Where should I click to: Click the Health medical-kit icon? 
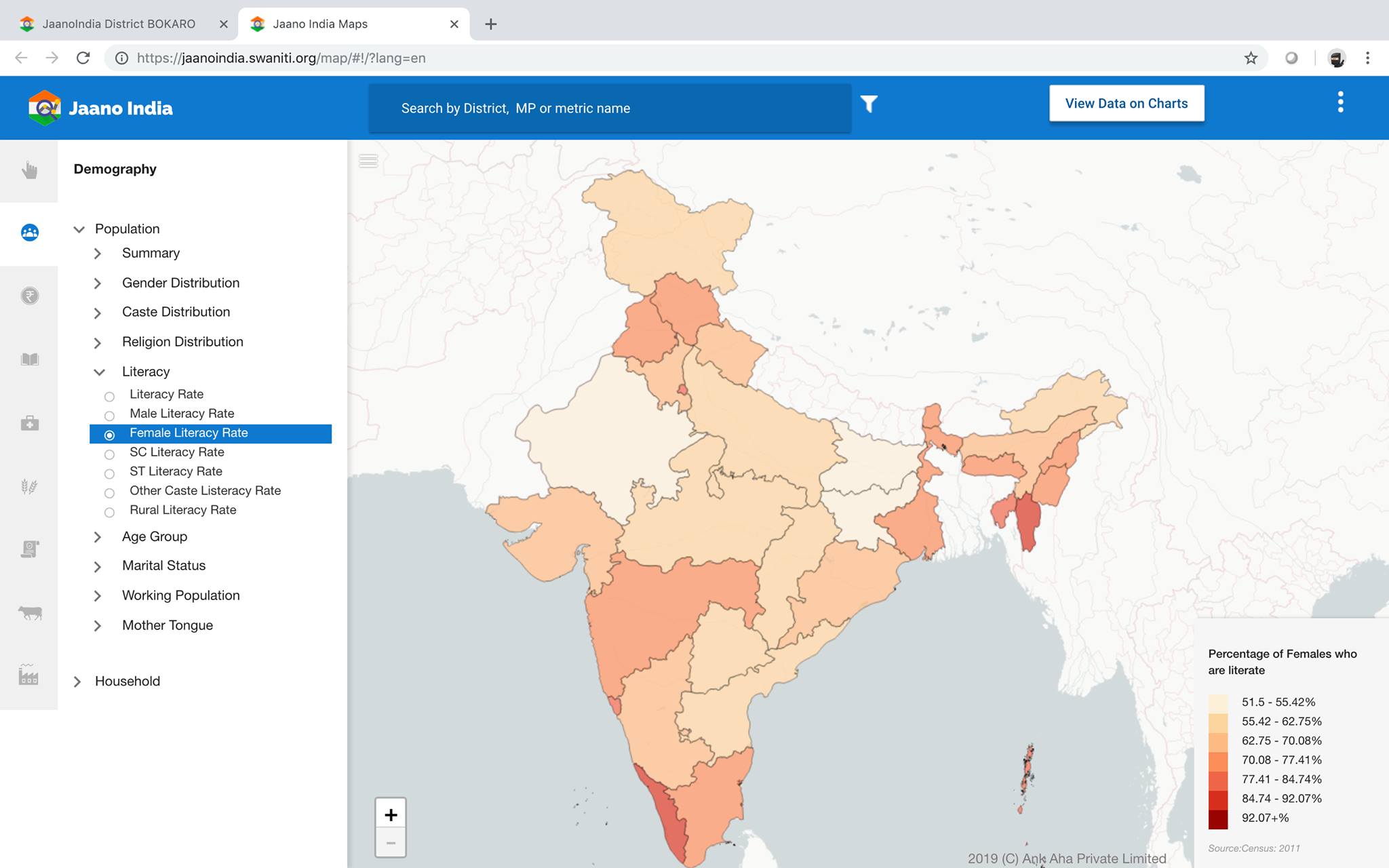coord(29,422)
